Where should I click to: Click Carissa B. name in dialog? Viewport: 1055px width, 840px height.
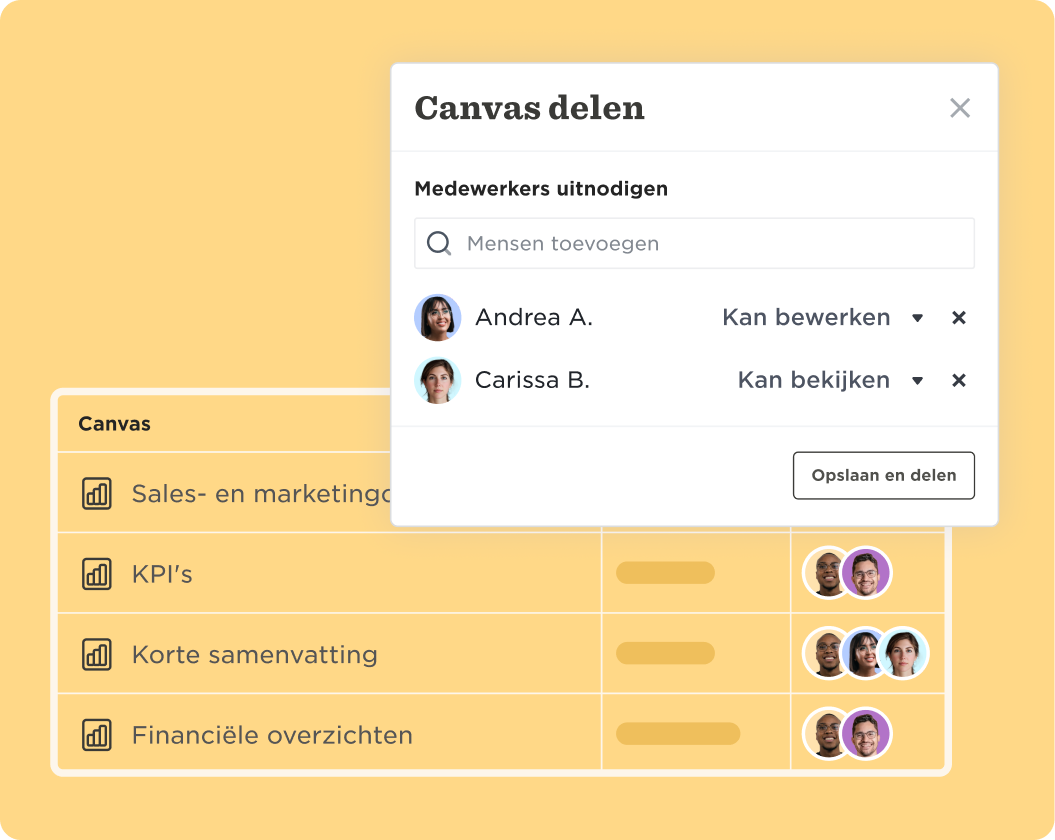click(x=532, y=380)
